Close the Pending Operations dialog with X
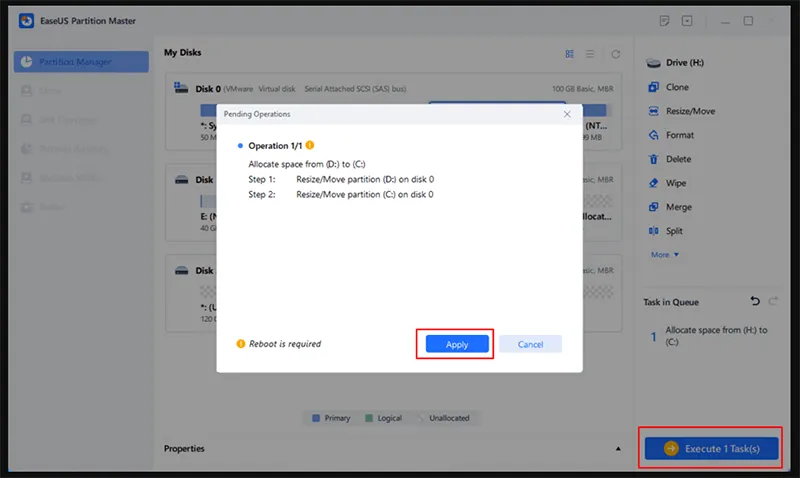800x478 pixels. [567, 114]
